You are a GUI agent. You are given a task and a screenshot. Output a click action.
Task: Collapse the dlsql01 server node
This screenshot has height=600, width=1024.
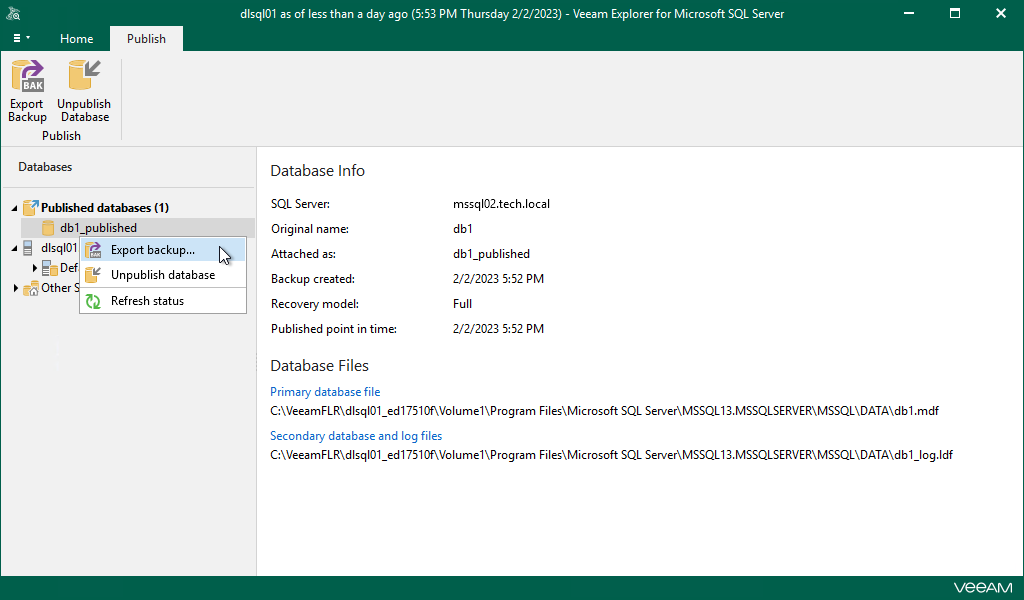pos(14,248)
